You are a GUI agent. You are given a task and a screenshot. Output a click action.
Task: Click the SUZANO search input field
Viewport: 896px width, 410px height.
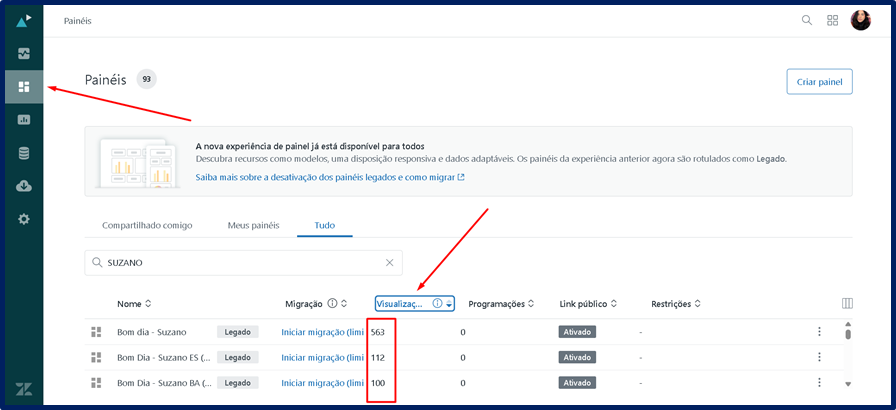pos(240,263)
